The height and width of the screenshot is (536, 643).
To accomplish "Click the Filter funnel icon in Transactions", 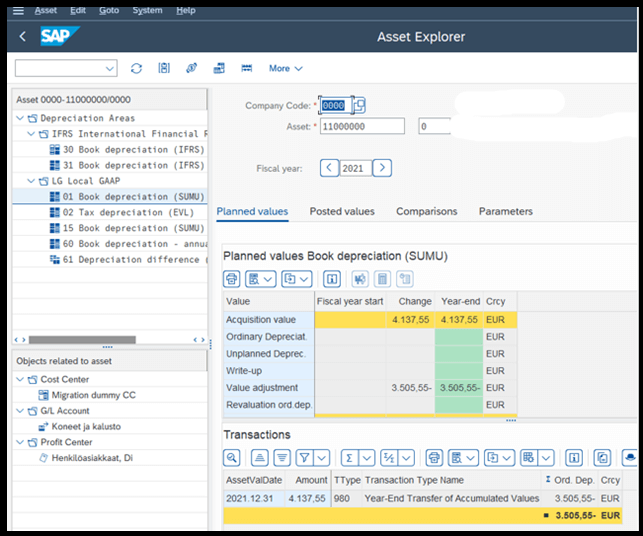I will click(304, 458).
